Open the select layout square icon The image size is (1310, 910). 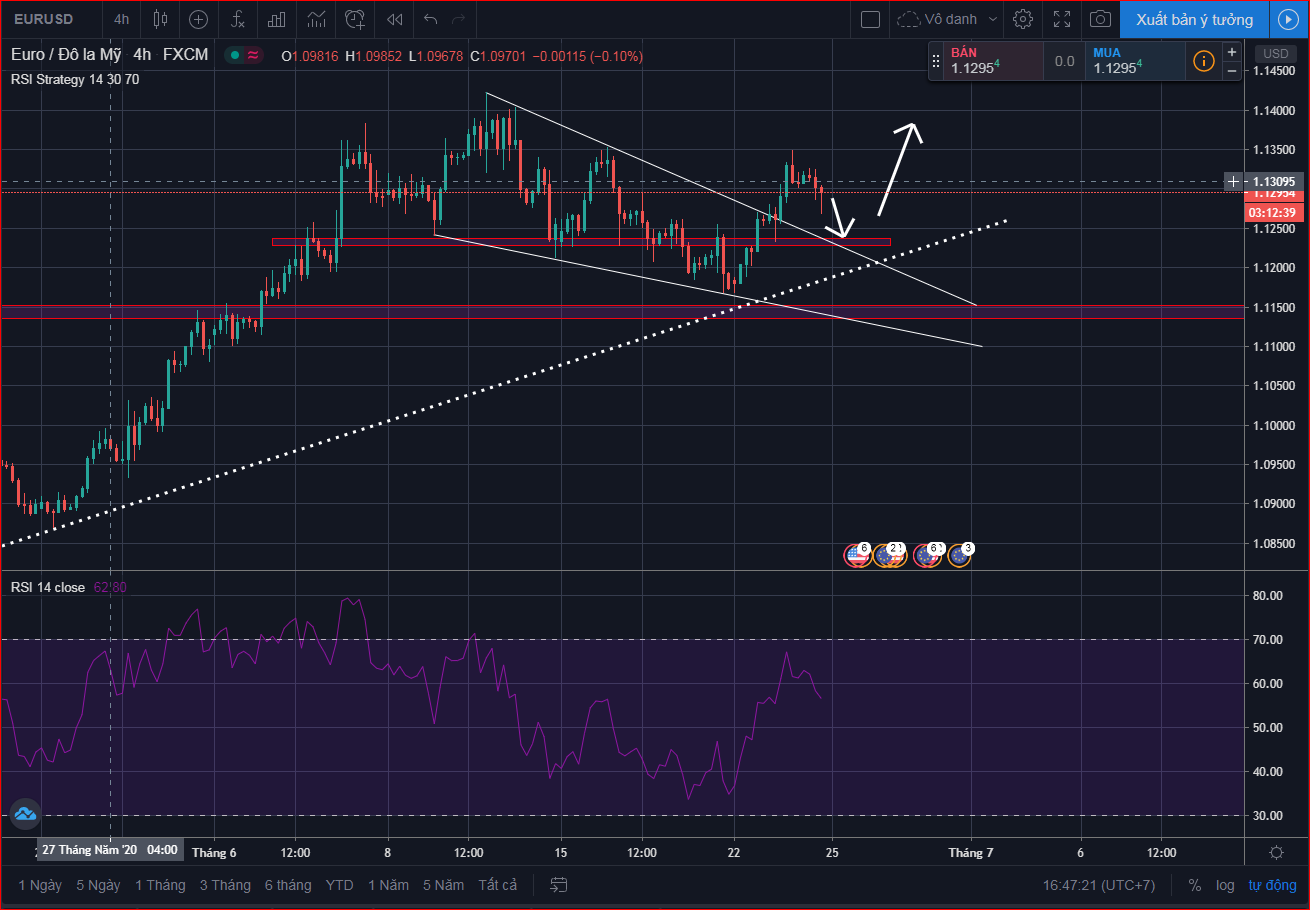coord(870,19)
